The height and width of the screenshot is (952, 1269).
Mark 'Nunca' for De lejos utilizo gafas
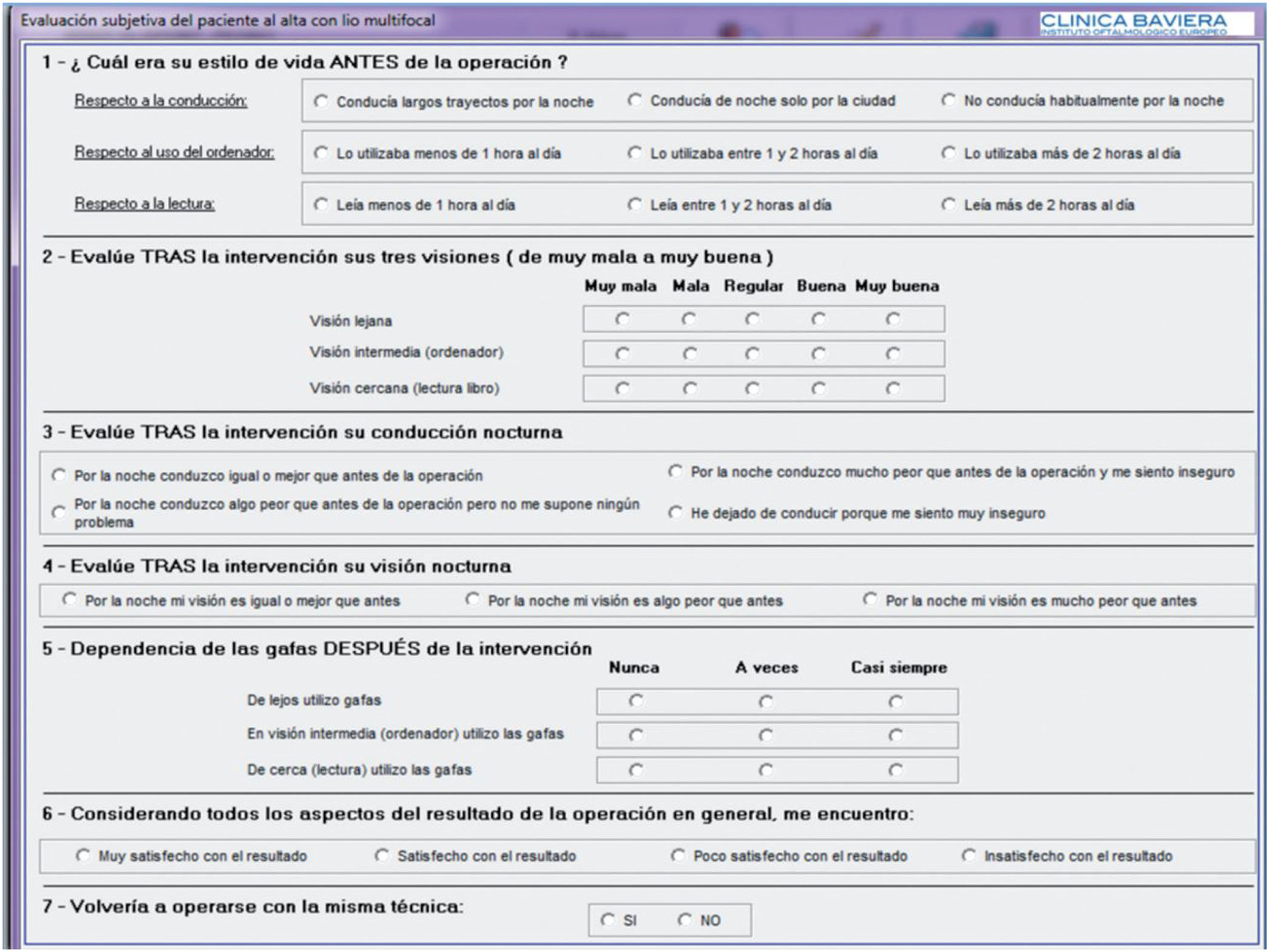(x=635, y=701)
